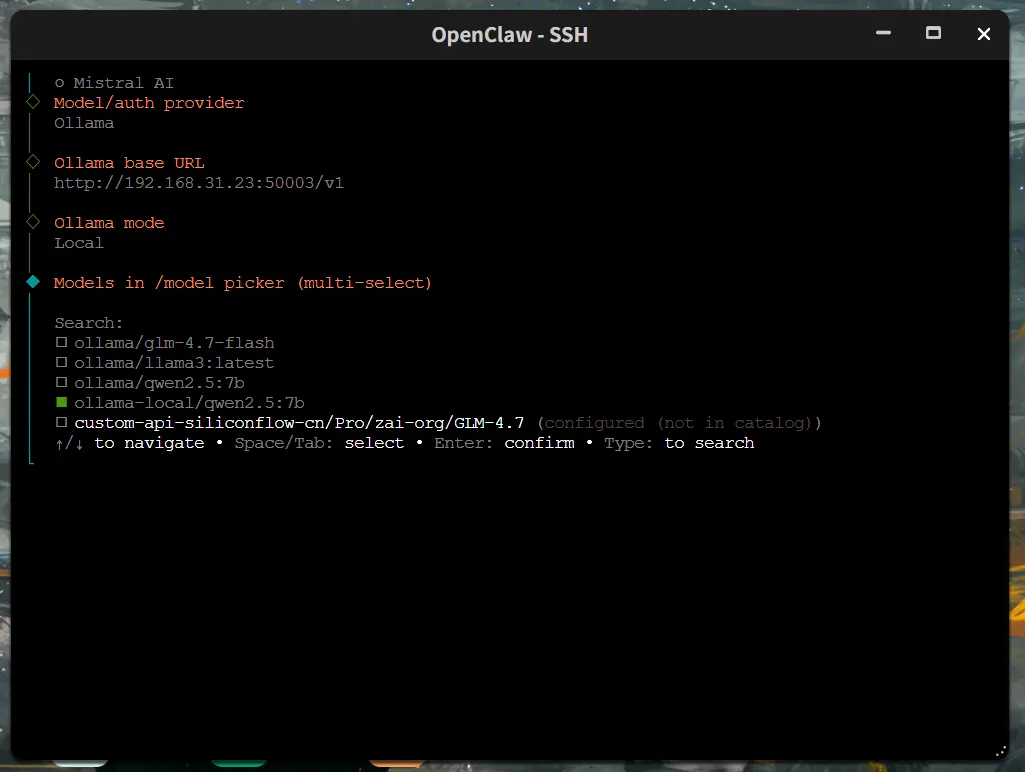
Task: Click the Models in /model picker heading
Action: (243, 283)
